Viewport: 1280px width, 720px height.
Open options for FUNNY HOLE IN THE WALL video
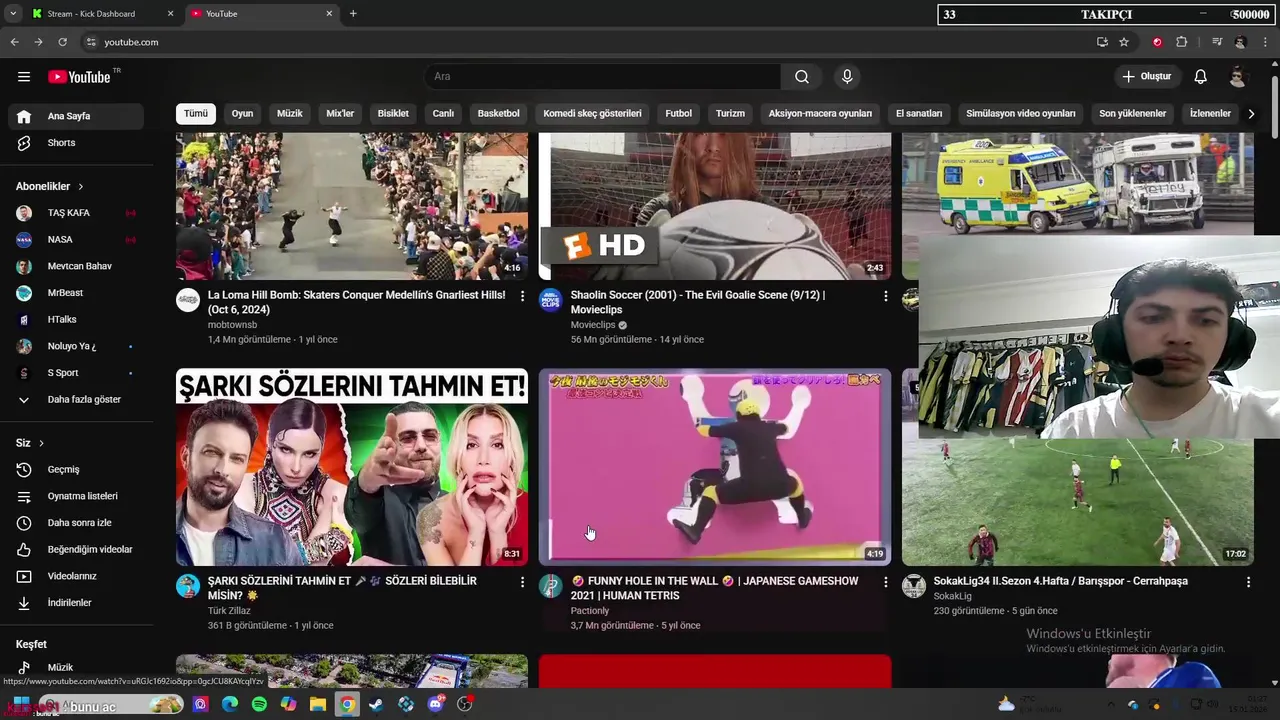(x=885, y=582)
